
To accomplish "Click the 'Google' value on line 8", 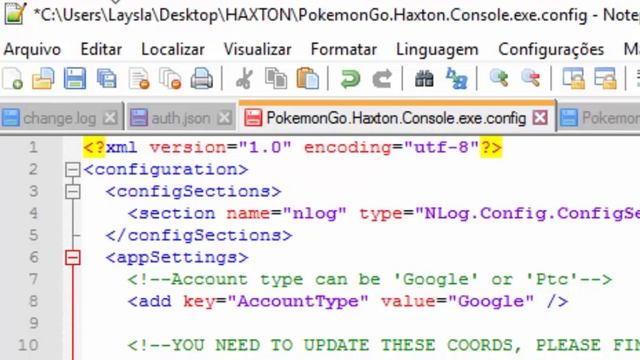I will coord(491,301).
